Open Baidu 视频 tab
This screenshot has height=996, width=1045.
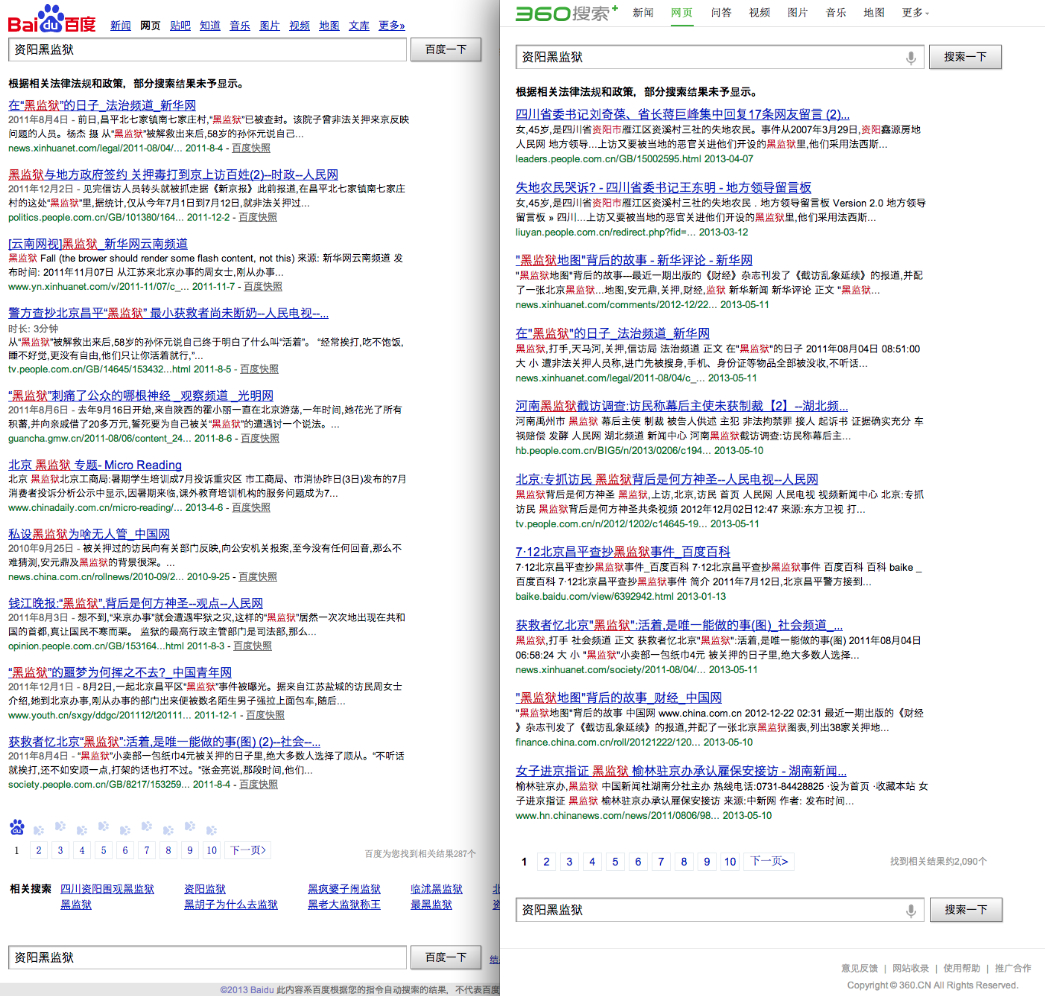click(x=300, y=25)
